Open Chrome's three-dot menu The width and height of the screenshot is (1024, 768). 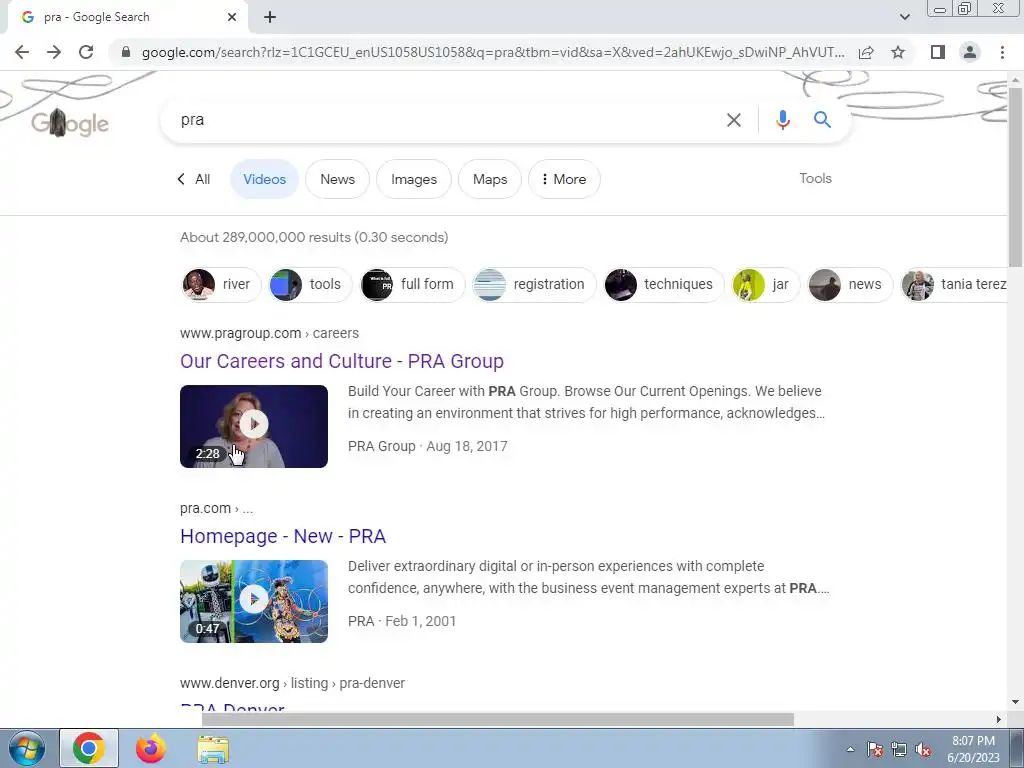click(x=1002, y=52)
